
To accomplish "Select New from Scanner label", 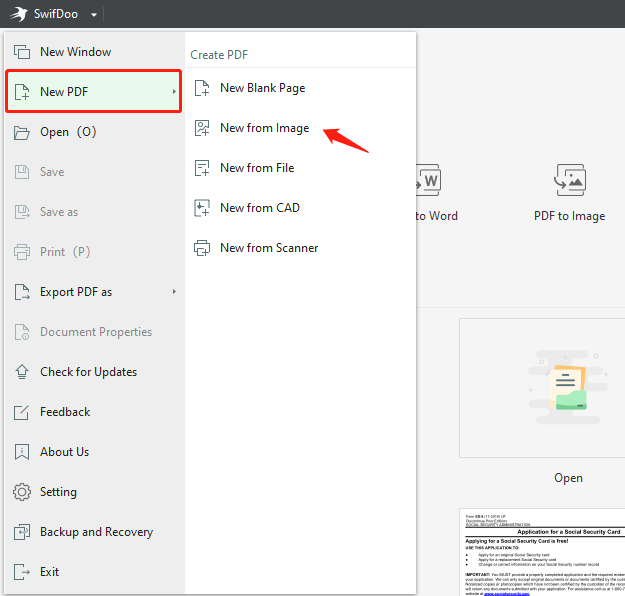I will (x=269, y=248).
